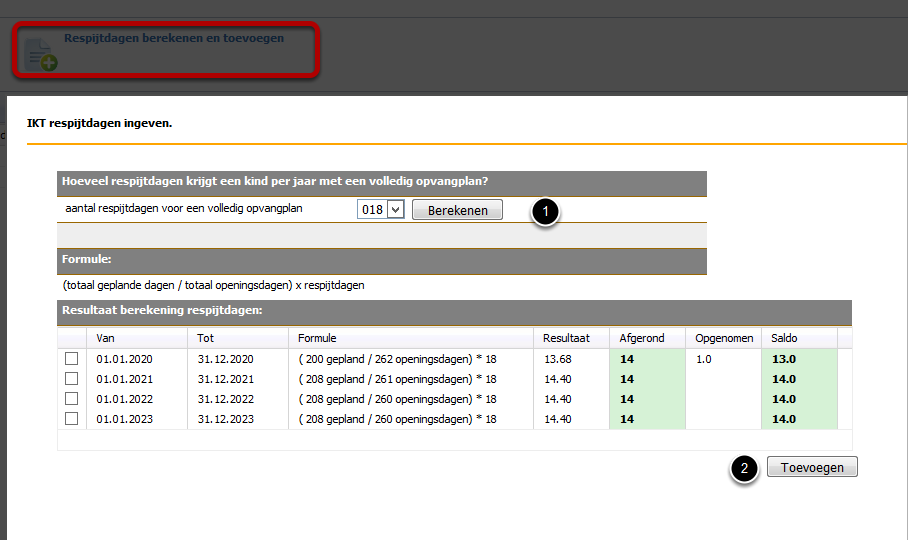The width and height of the screenshot is (908, 540).
Task: Click the add-document icon beside Respijtdagen berekenen
Action: (41, 54)
